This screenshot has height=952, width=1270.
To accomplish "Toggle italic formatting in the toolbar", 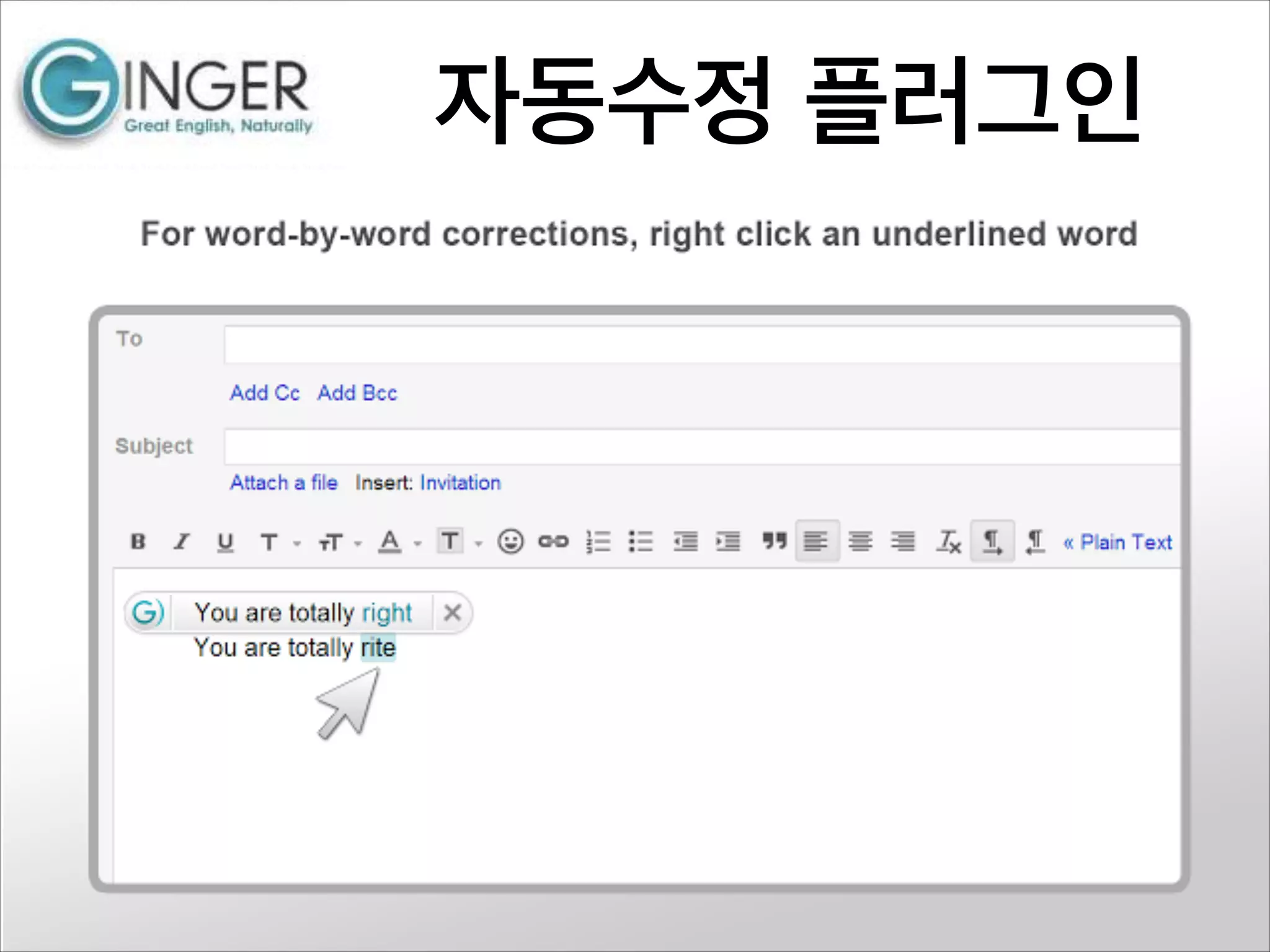I will click(181, 542).
